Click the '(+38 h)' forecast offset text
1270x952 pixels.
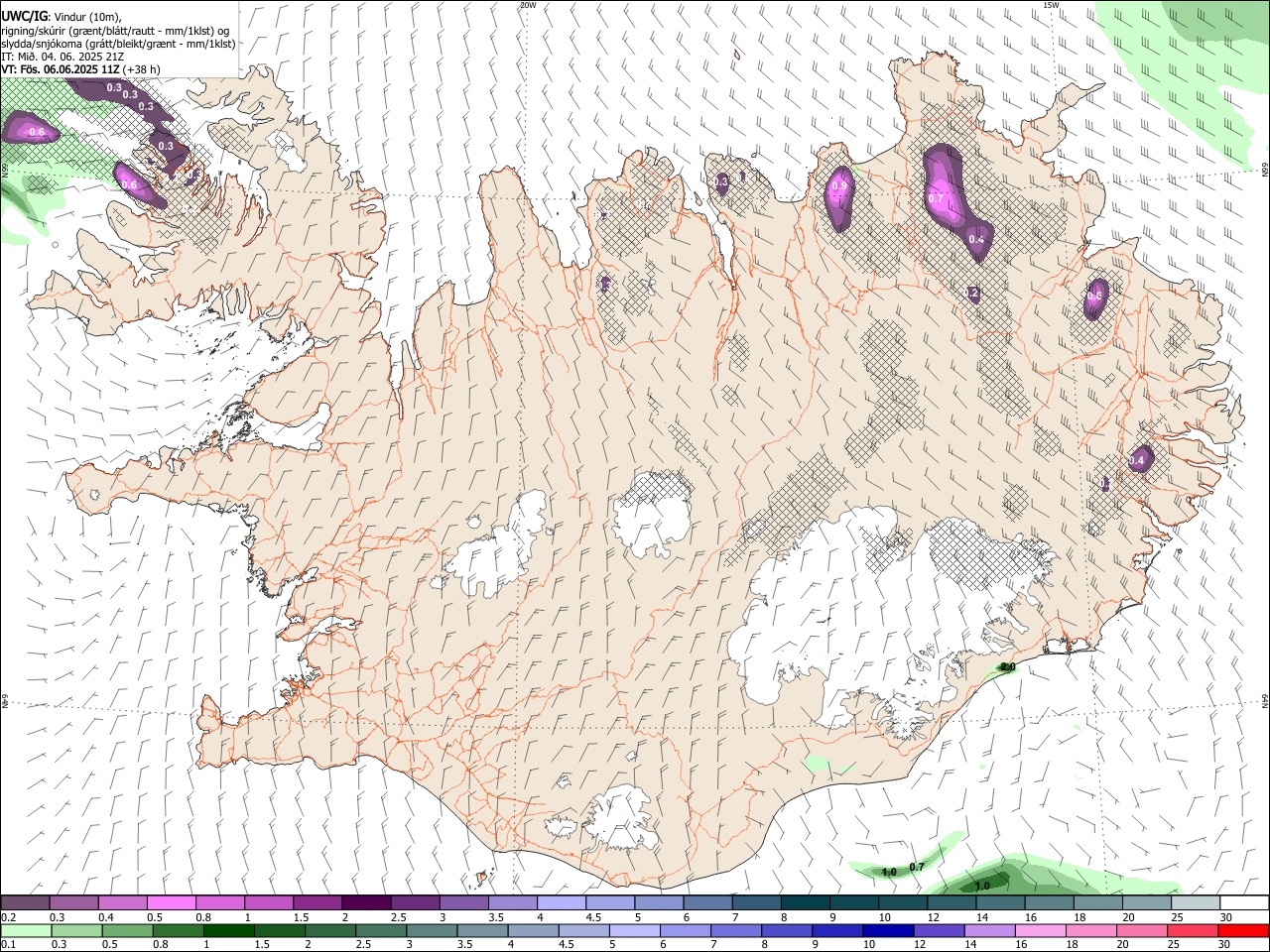142,69
